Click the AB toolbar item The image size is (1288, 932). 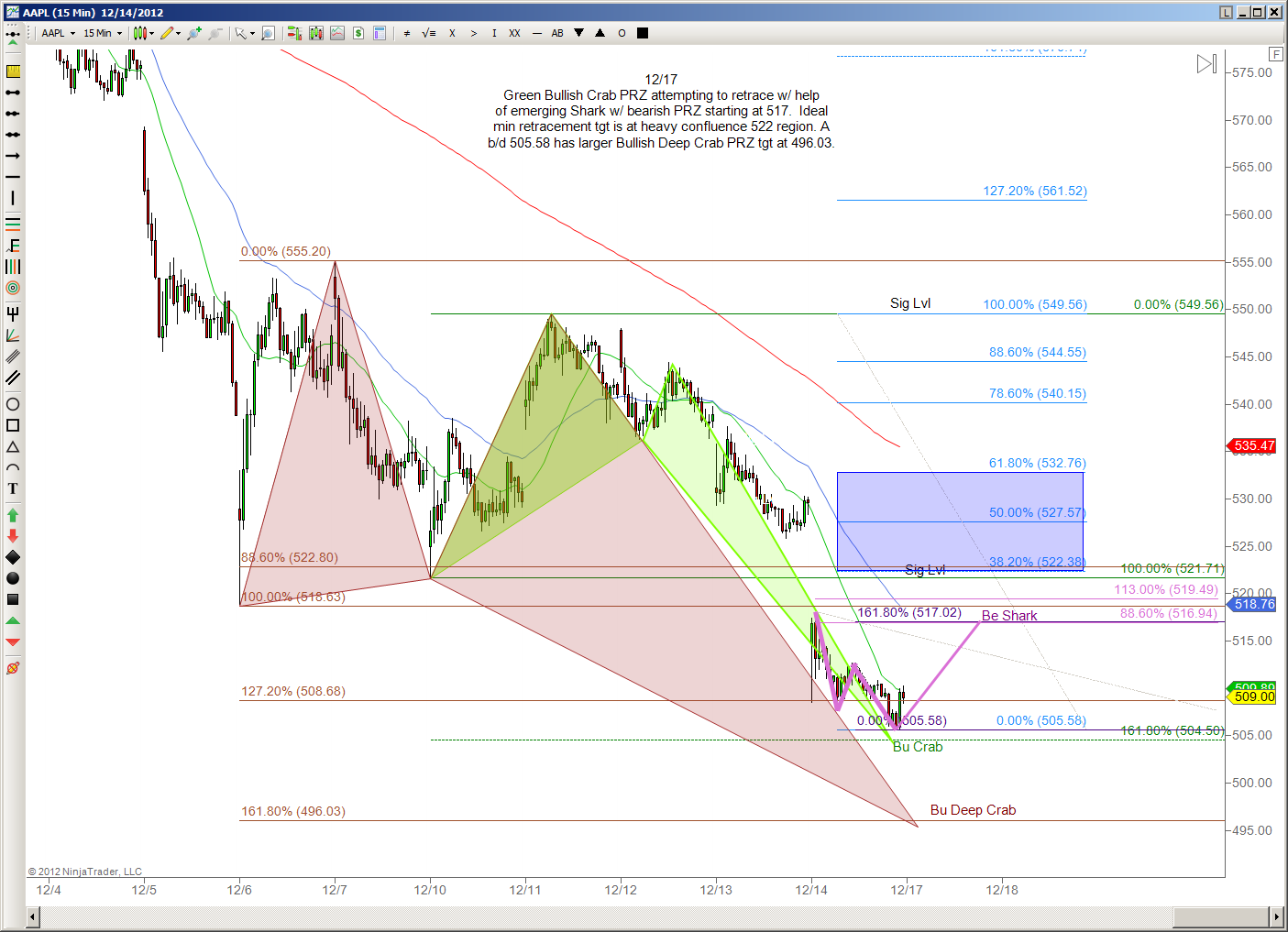tap(557, 33)
